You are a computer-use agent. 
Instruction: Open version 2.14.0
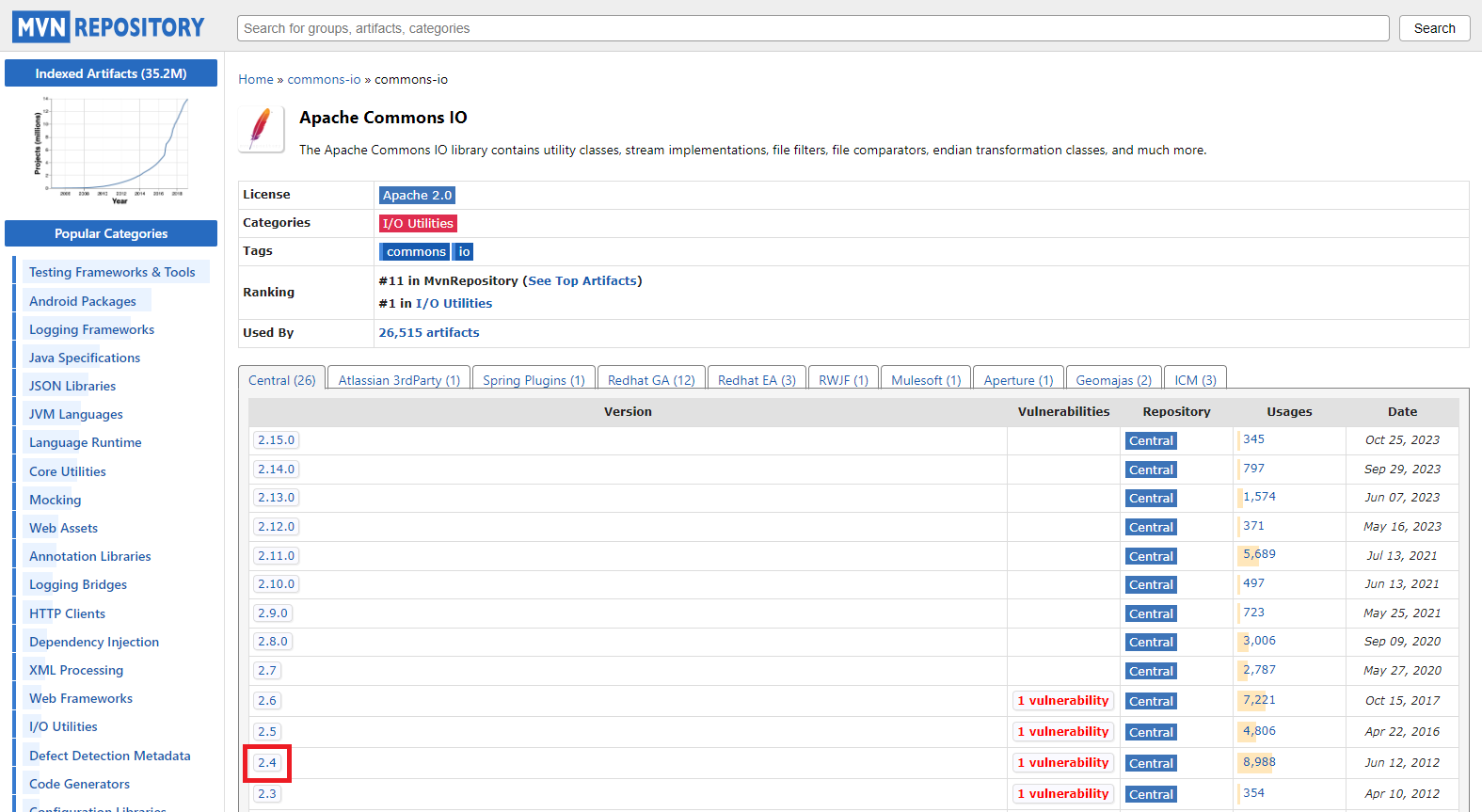[276, 470]
